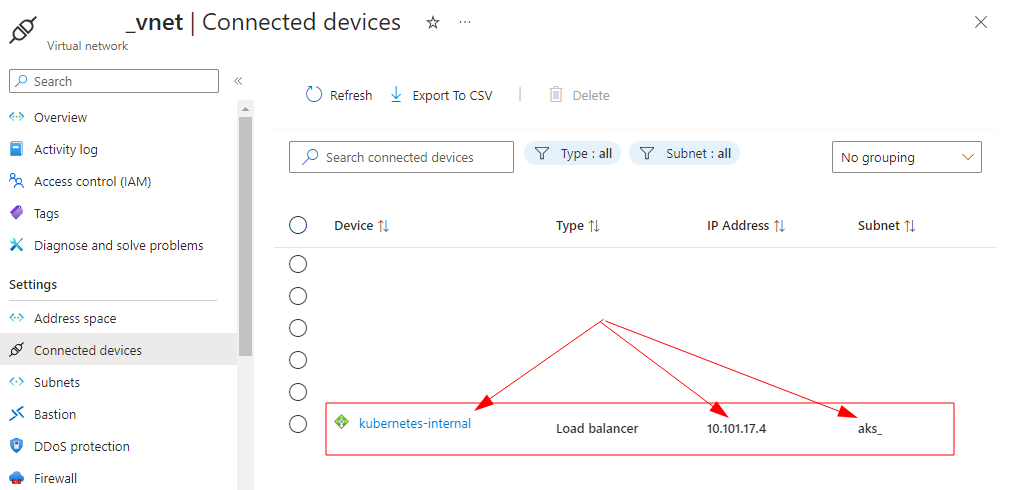This screenshot has height=490, width=1016.
Task: Go to Bastion in the sidebar
Action: 55,414
